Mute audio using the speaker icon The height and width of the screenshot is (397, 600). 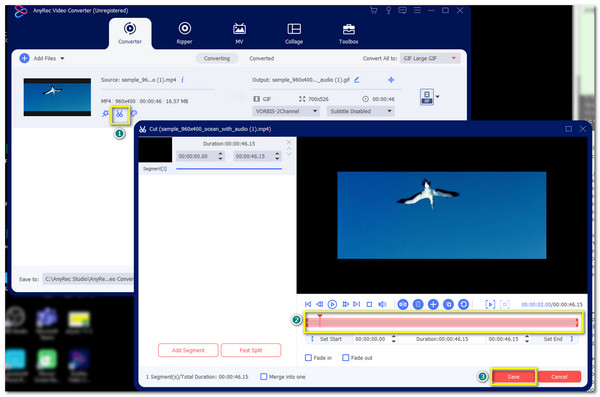tap(382, 304)
